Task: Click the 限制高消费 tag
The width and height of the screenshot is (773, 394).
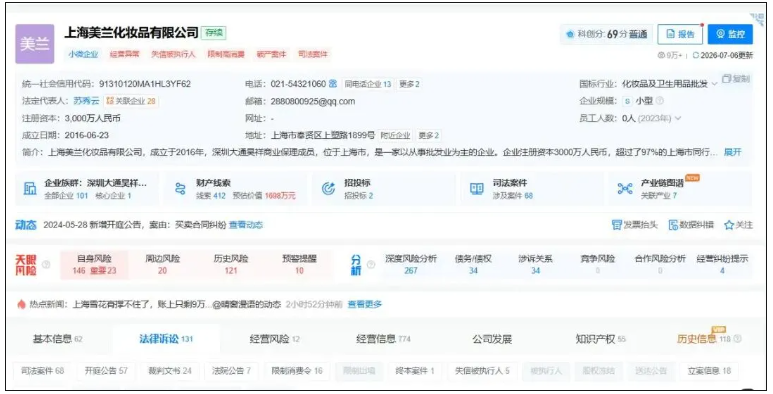Action: point(226,54)
